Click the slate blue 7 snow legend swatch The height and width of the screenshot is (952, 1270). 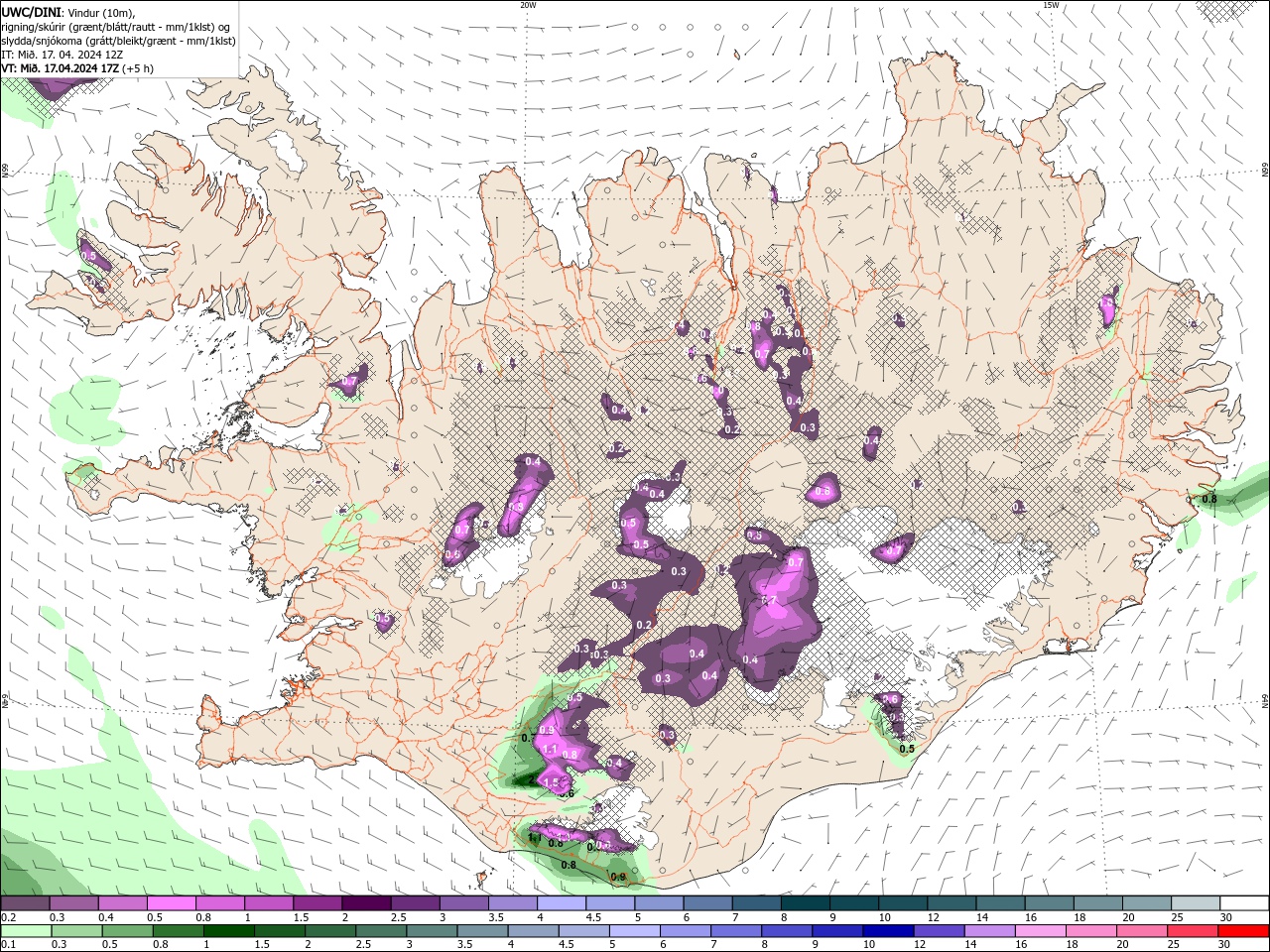tap(757, 903)
